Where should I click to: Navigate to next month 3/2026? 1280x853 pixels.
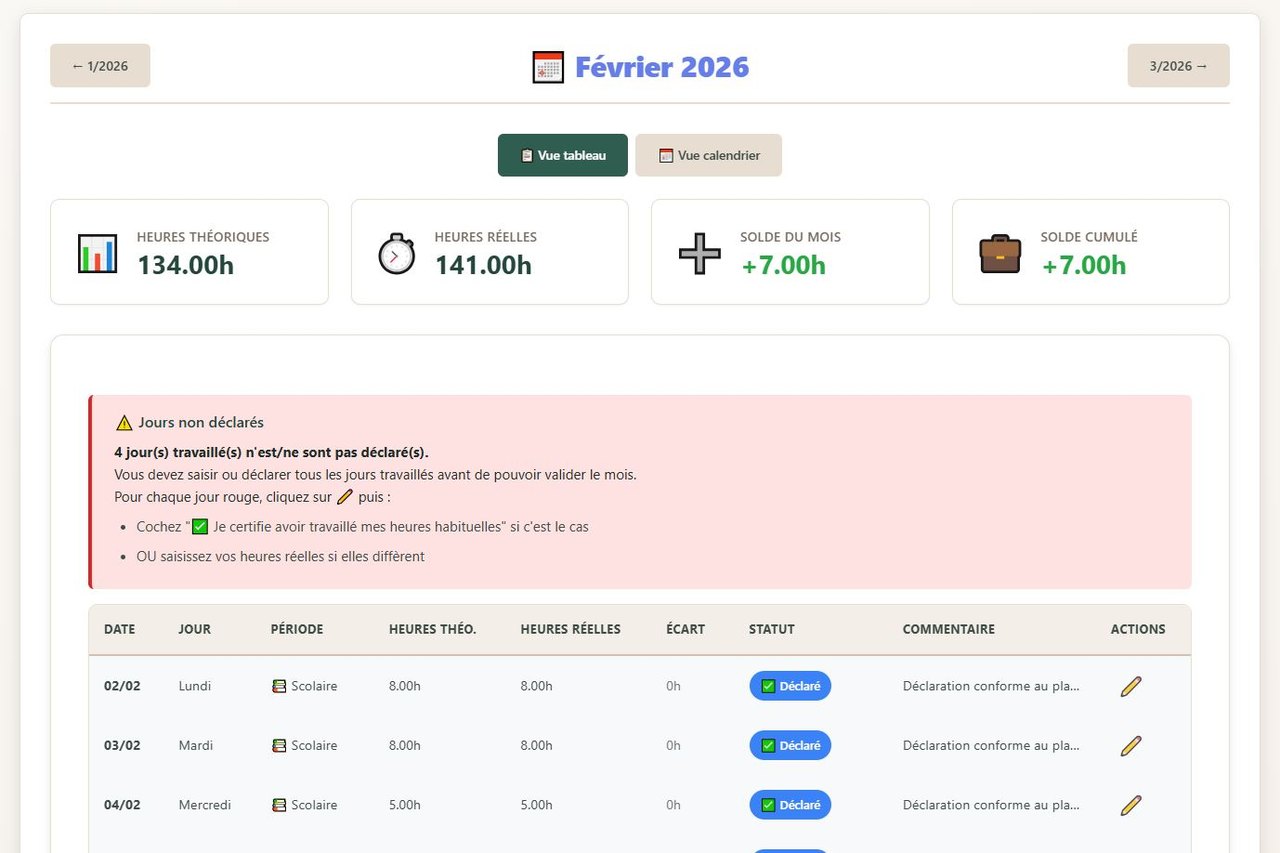click(x=1178, y=66)
